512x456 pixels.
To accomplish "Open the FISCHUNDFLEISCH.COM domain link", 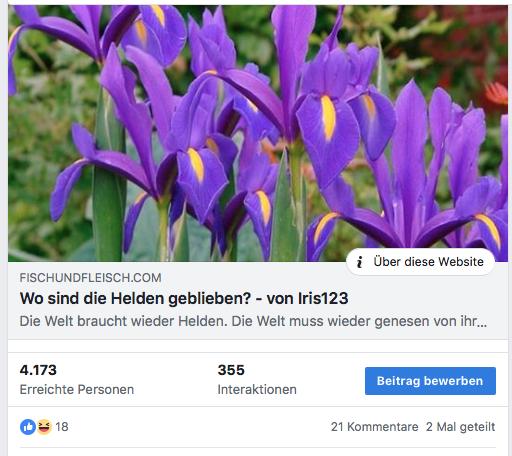I will (90, 278).
